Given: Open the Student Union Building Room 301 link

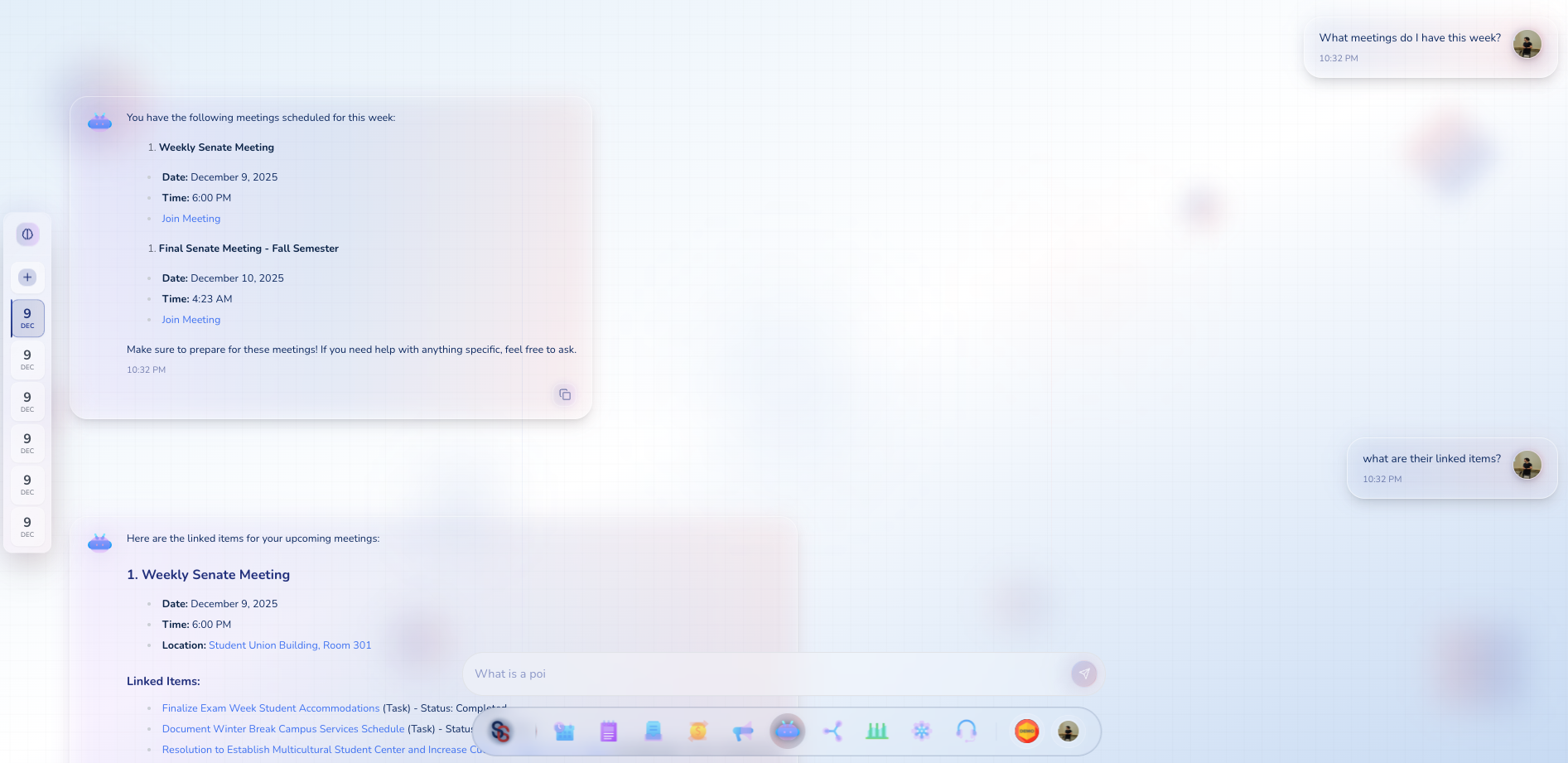Looking at the screenshot, I should pos(290,645).
